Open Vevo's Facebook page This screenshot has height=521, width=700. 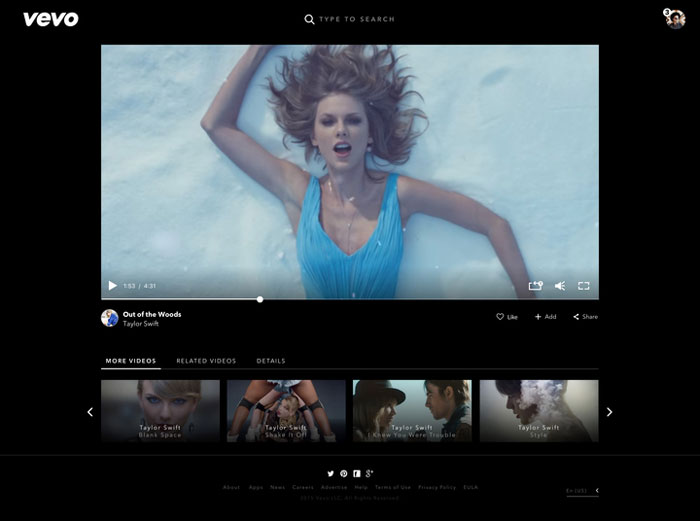click(x=357, y=473)
